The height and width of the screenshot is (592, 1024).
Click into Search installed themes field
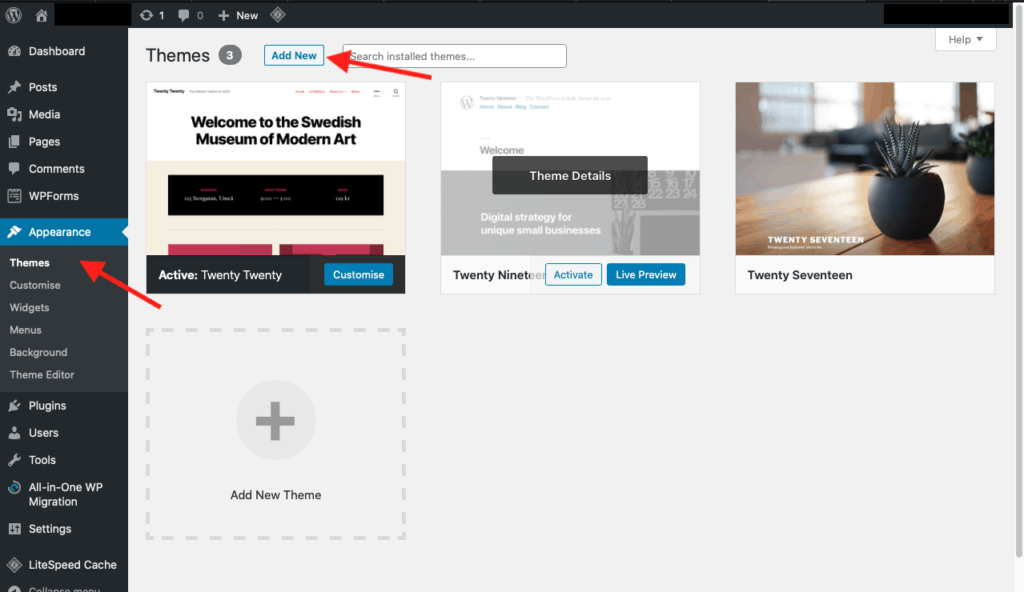455,56
